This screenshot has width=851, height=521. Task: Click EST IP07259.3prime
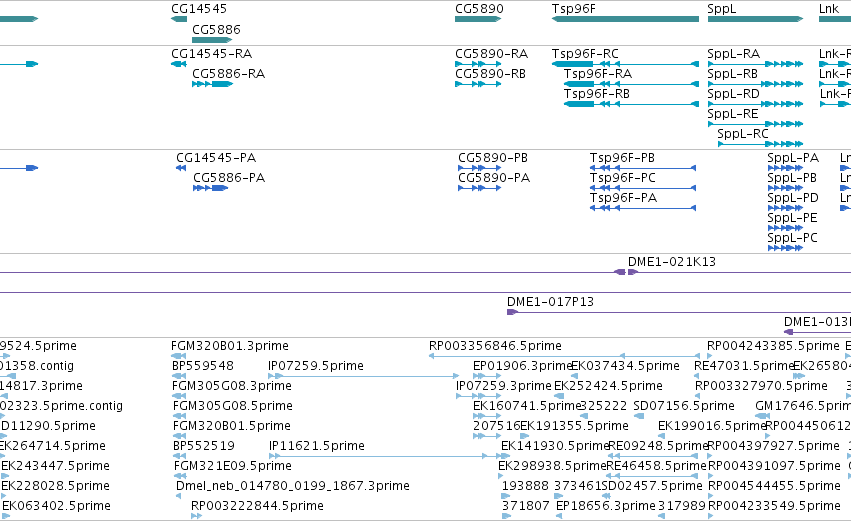(x=503, y=386)
